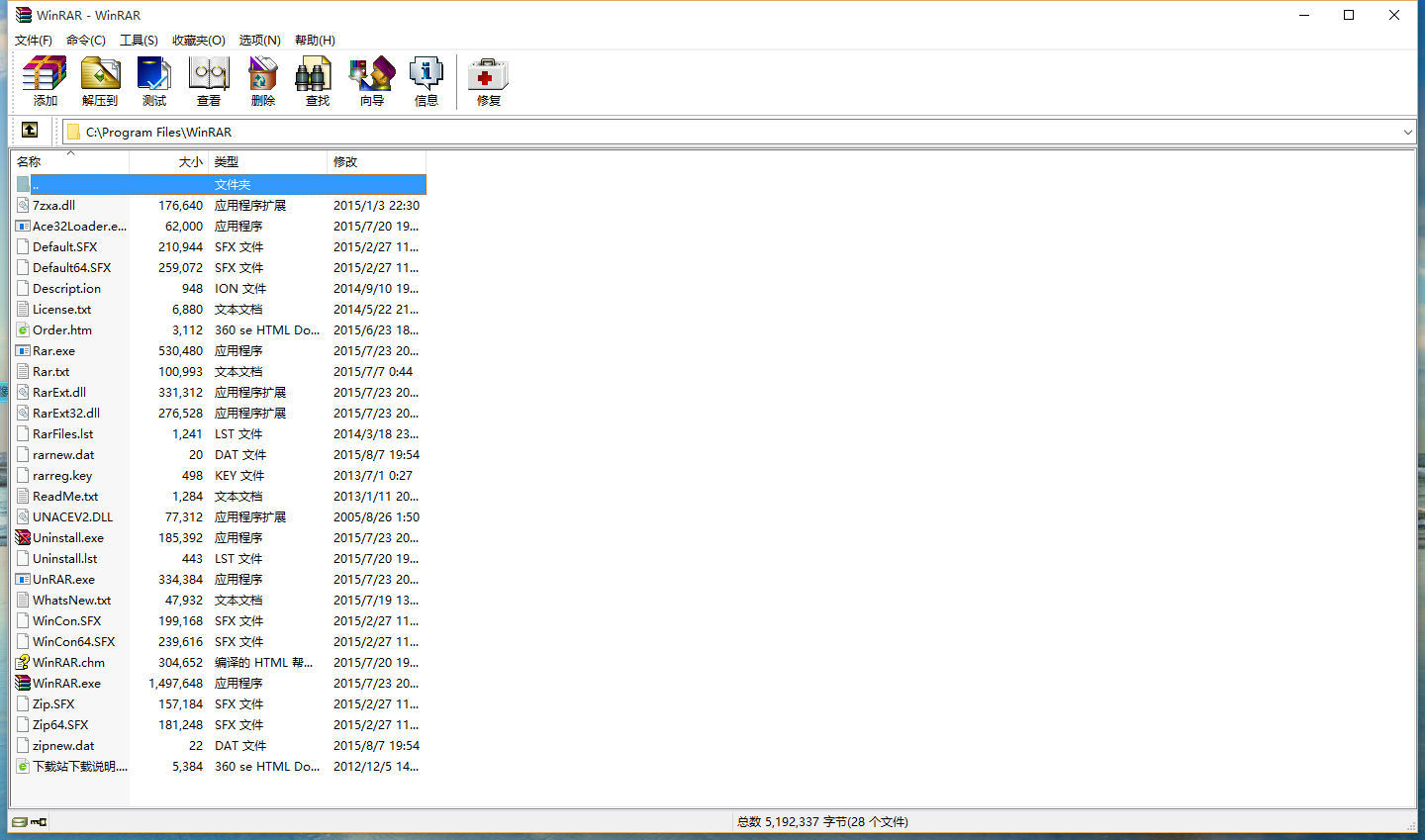
Task: Open the 收藏夹(O) menu
Action: point(199,41)
